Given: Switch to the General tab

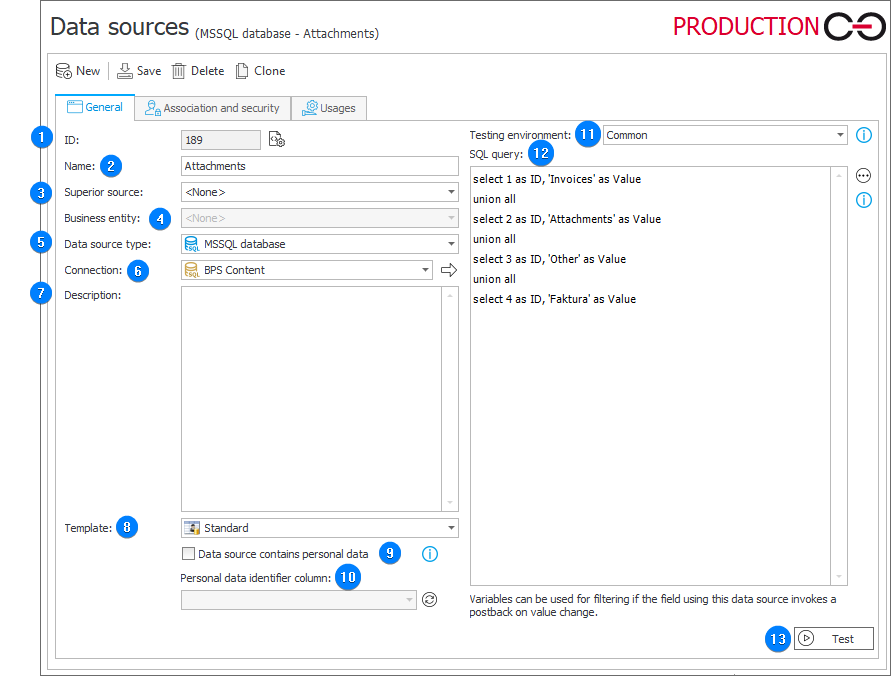Looking at the screenshot, I should (95, 107).
